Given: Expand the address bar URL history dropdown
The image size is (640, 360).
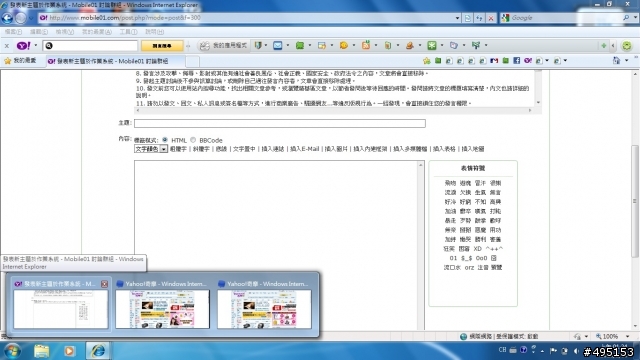Looking at the screenshot, I should [458, 18].
